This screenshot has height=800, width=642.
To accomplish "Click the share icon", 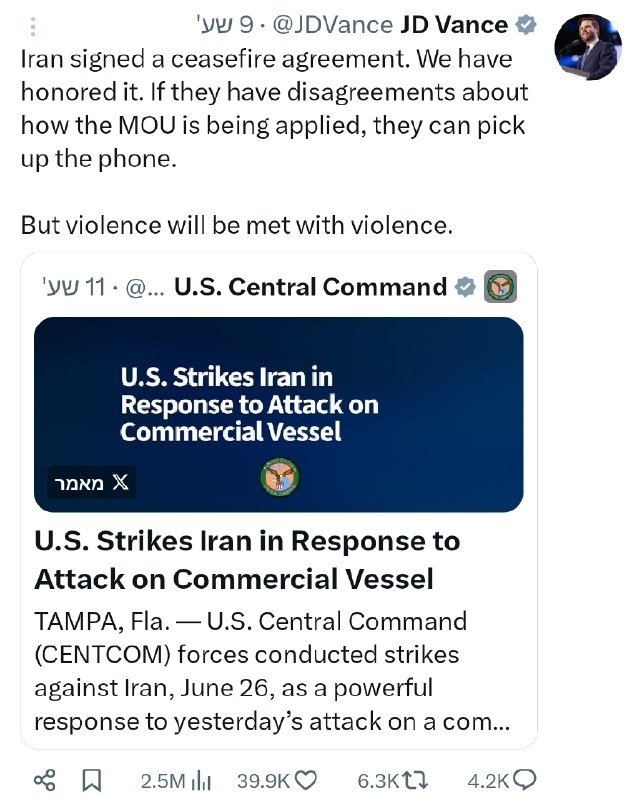I will (x=45, y=780).
